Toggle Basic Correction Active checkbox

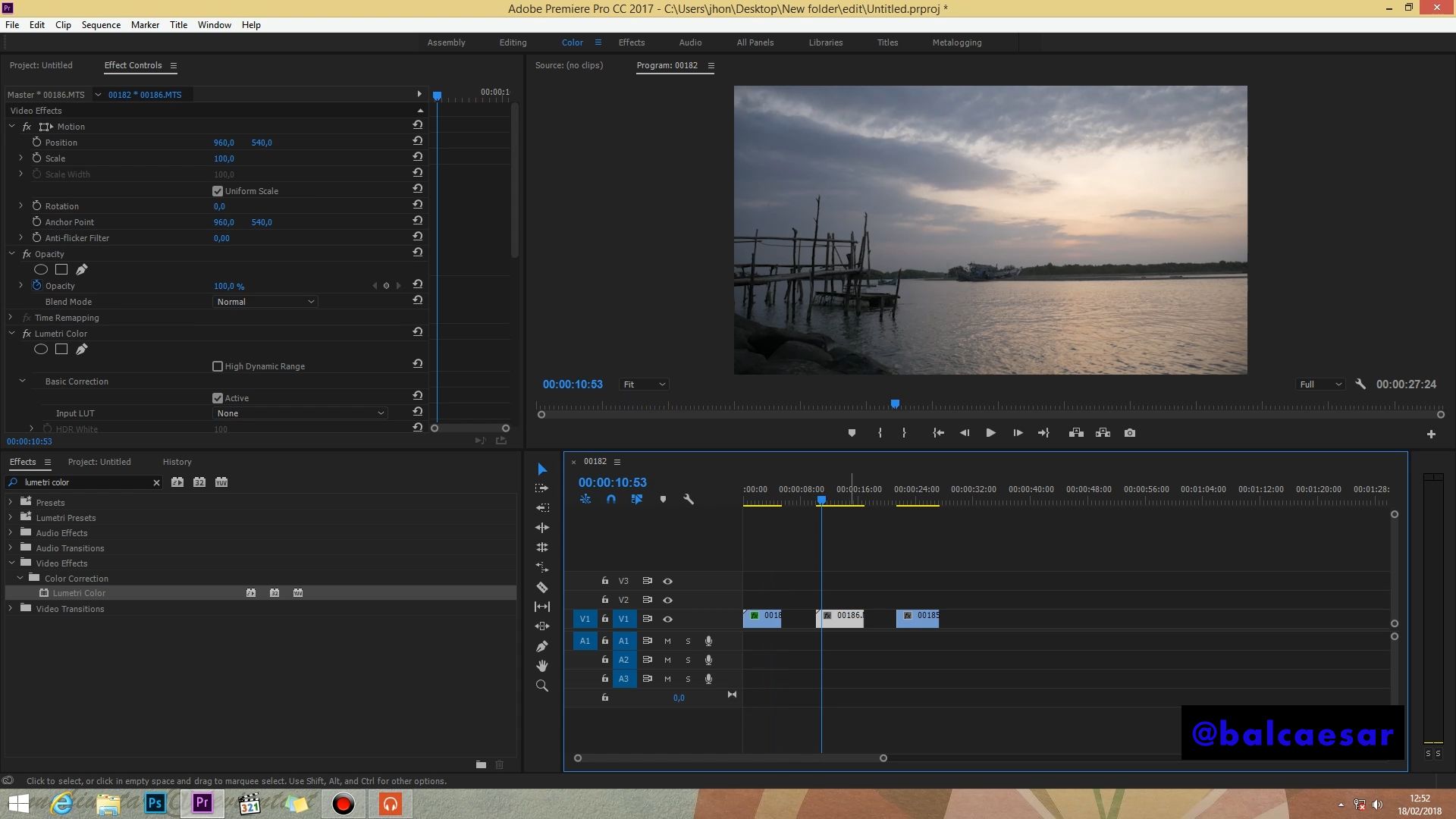[218, 398]
